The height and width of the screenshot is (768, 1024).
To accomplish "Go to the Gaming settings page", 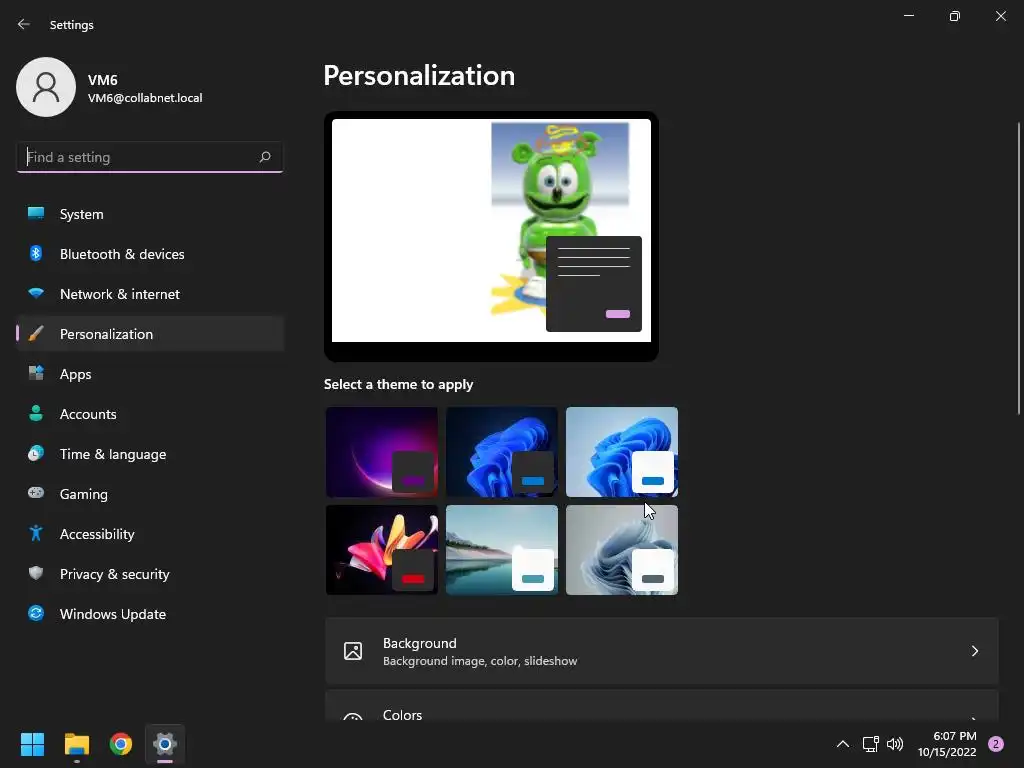I will click(x=150, y=494).
